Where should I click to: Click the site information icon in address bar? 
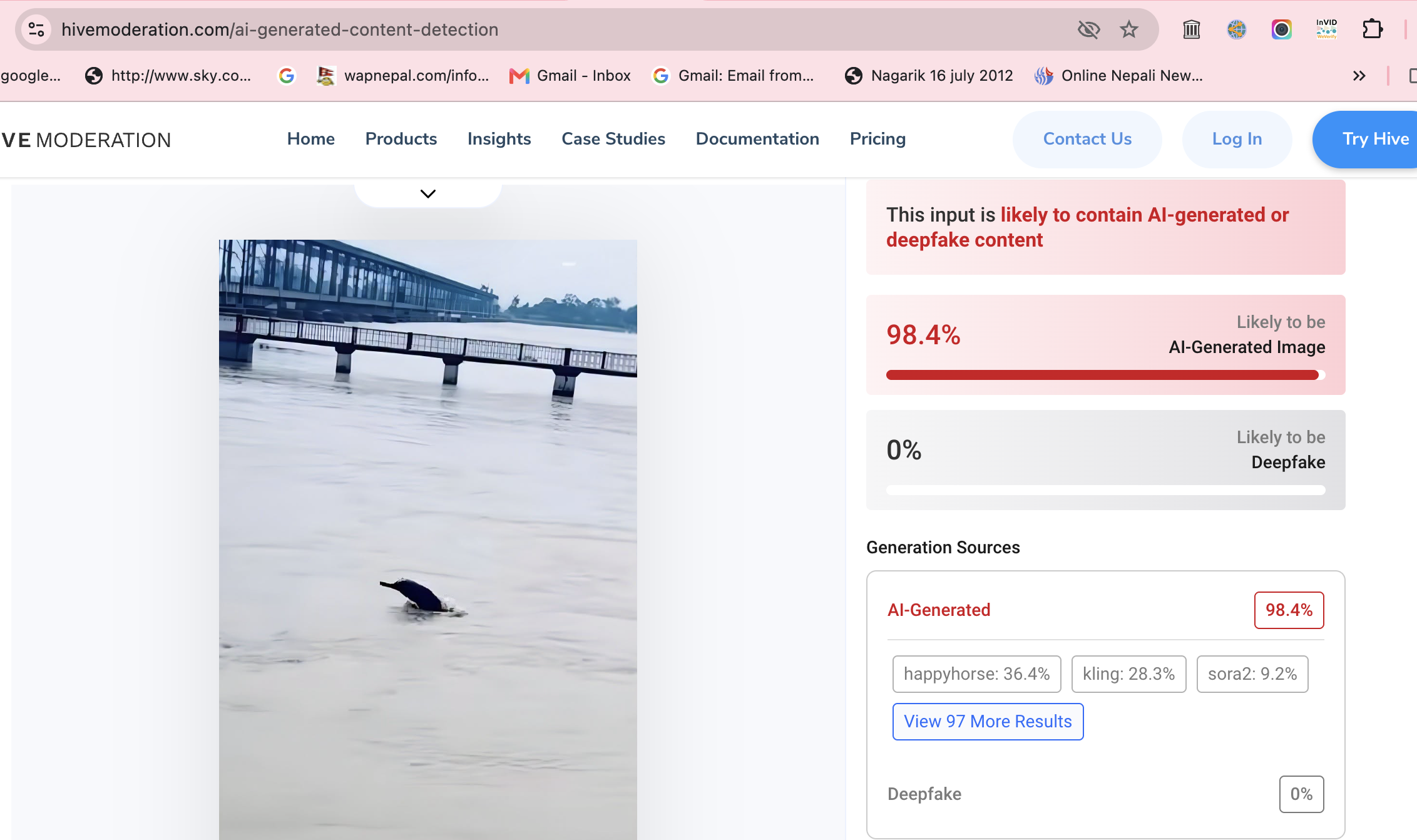tap(36, 29)
